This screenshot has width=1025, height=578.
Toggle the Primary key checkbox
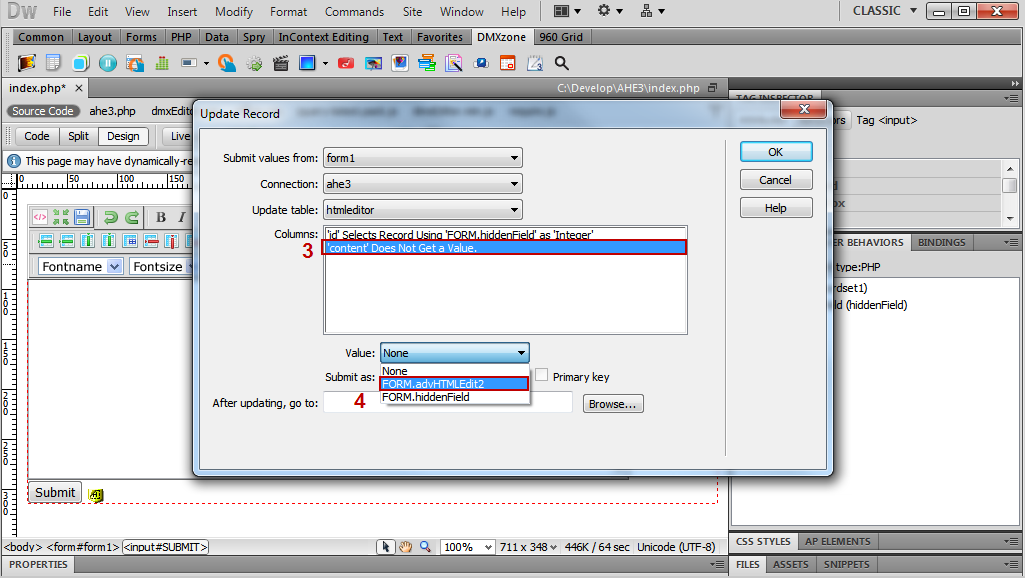(x=541, y=375)
